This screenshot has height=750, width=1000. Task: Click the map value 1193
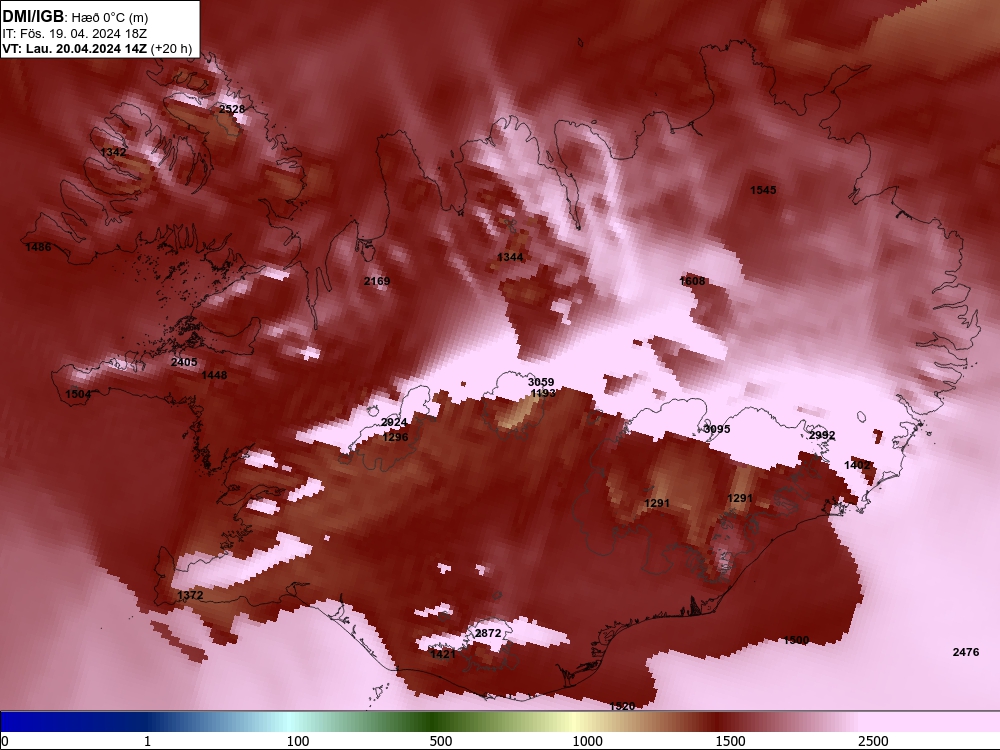(x=543, y=393)
